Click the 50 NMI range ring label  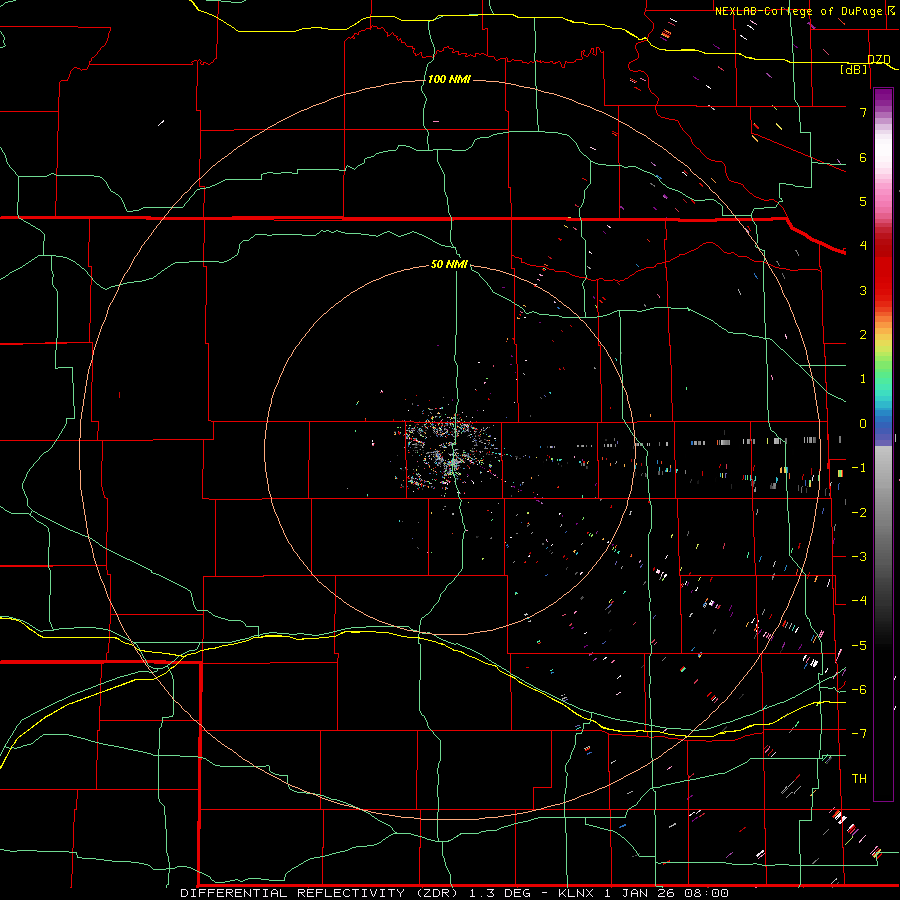[449, 264]
